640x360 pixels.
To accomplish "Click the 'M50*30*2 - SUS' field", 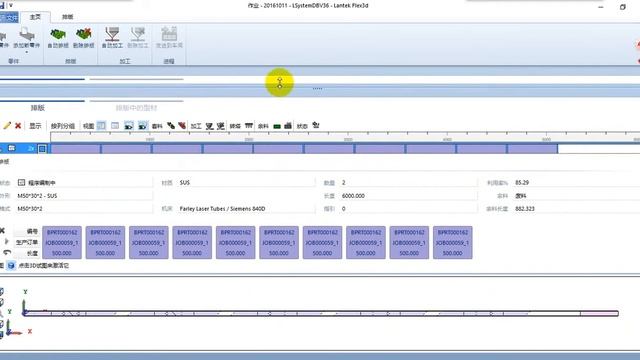I will [x=84, y=196].
